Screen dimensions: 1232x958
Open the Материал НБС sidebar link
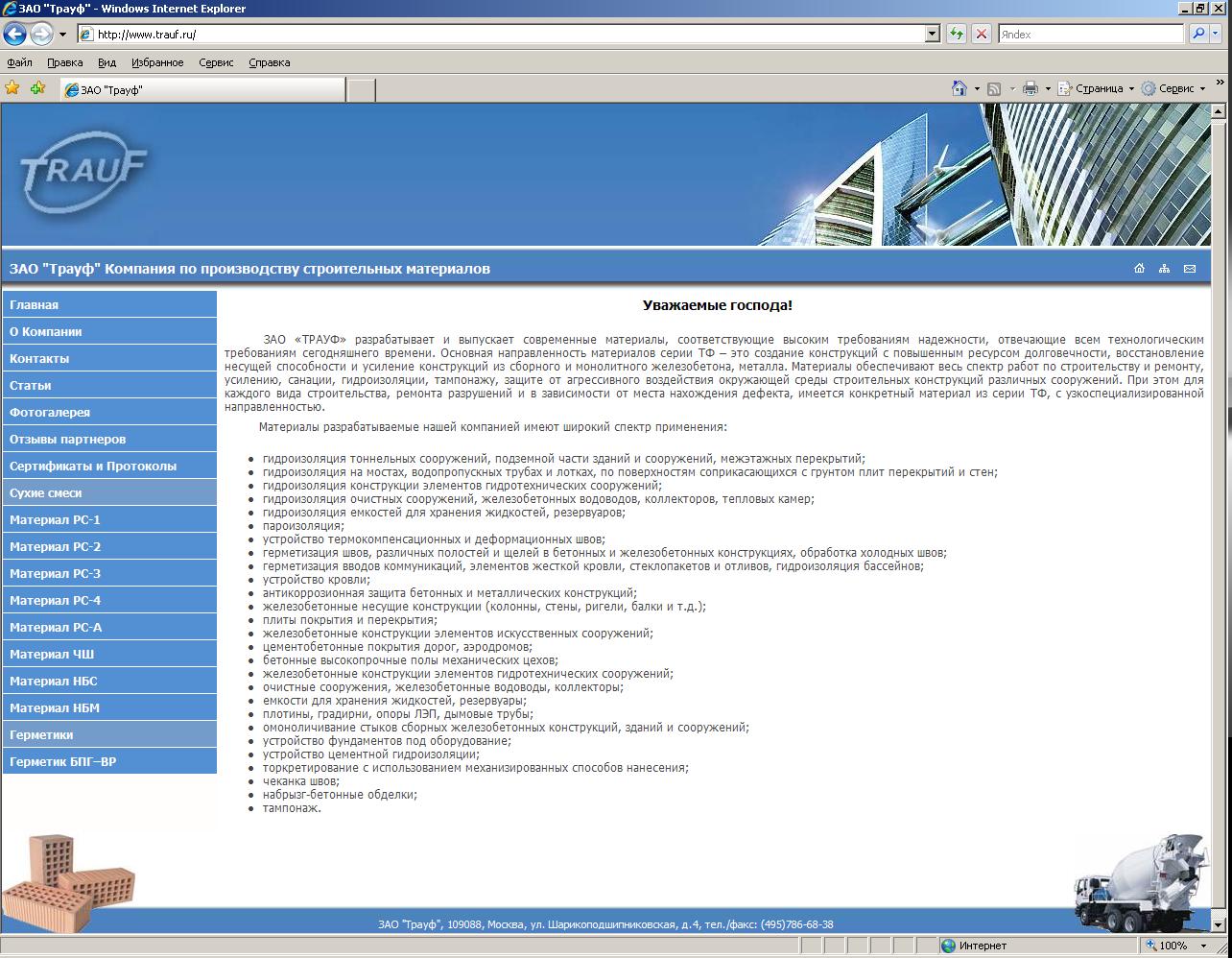109,681
